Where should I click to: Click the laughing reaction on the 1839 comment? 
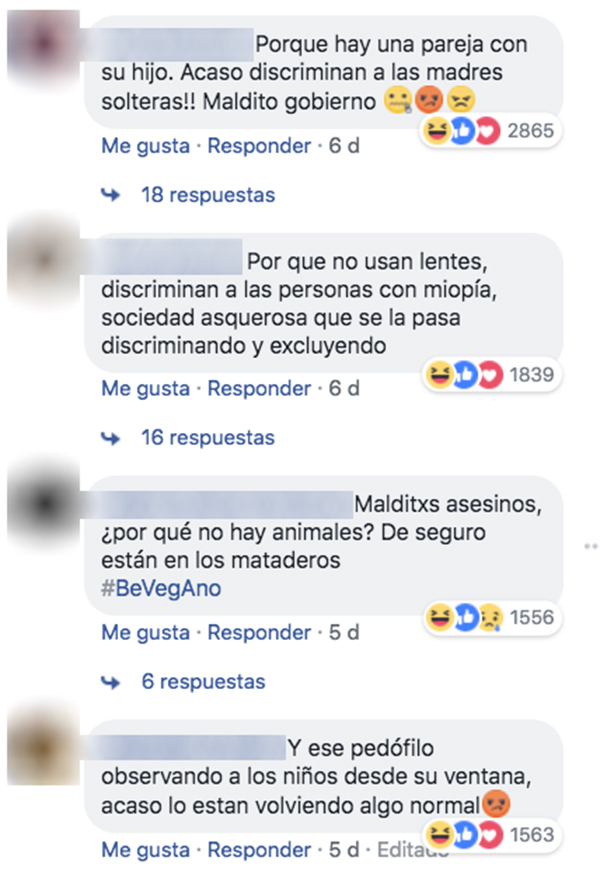(x=439, y=375)
